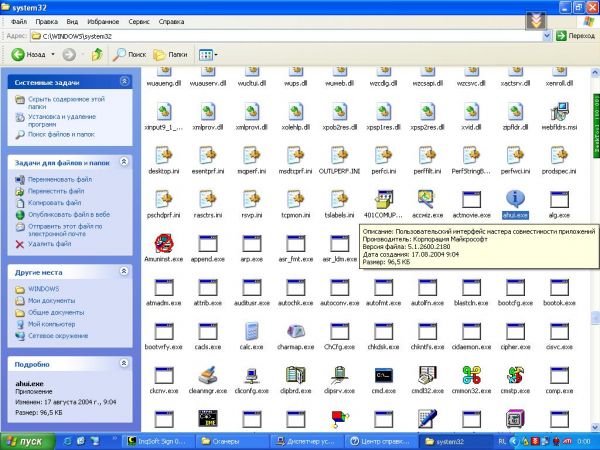Screen dimensions: 600x450
Task: Click the Up folder toolbar icon
Action: [97, 54]
